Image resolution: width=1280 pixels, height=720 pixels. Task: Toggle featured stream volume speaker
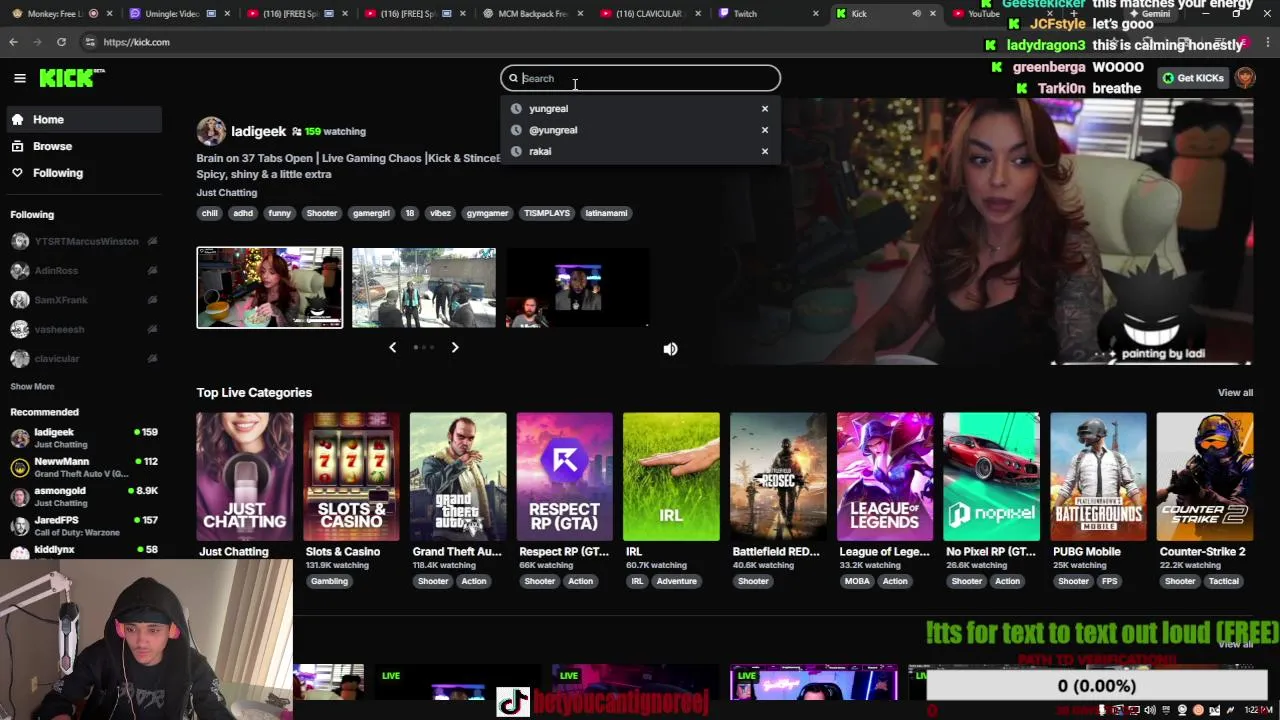click(670, 349)
